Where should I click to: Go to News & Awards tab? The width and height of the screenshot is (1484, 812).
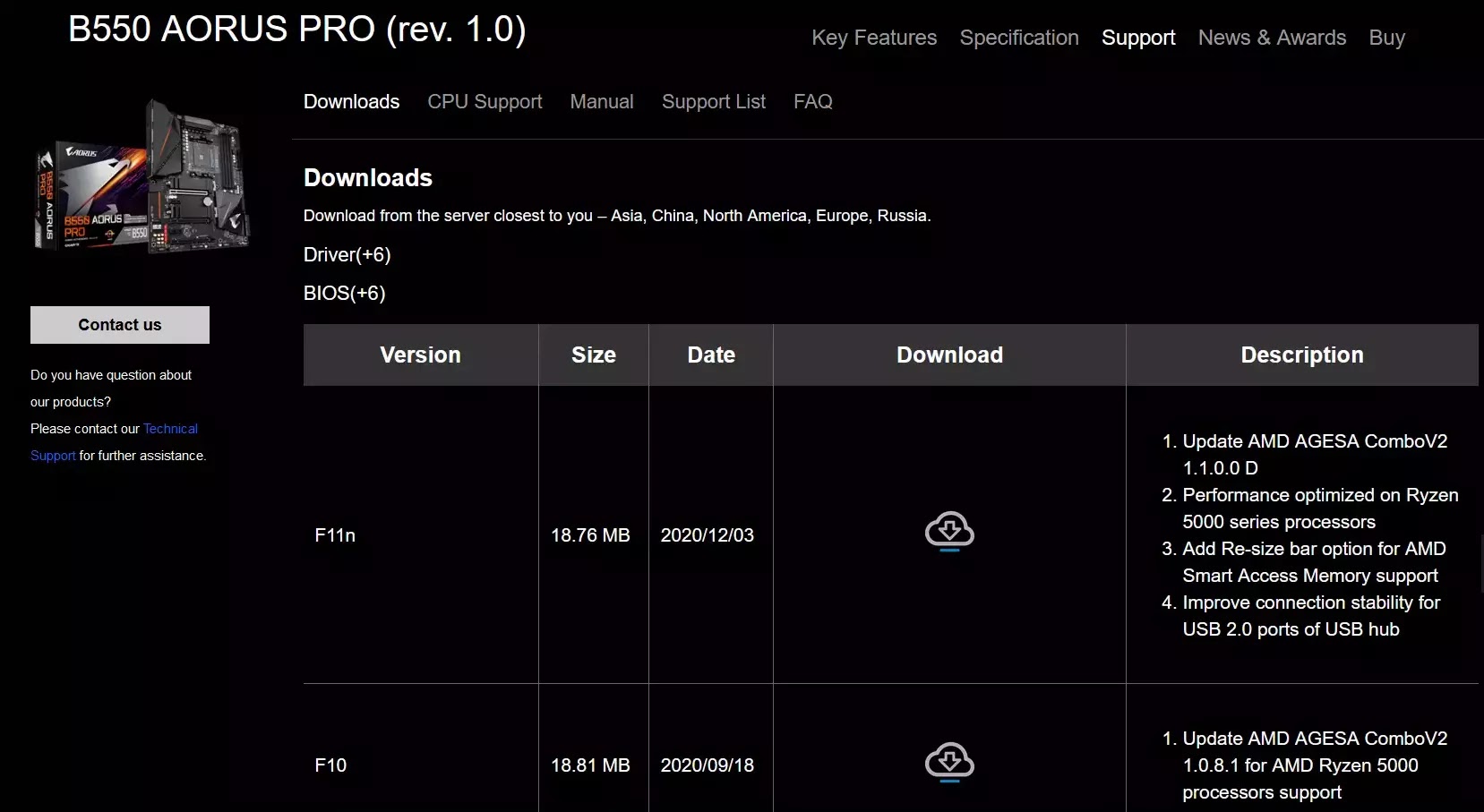(x=1272, y=38)
